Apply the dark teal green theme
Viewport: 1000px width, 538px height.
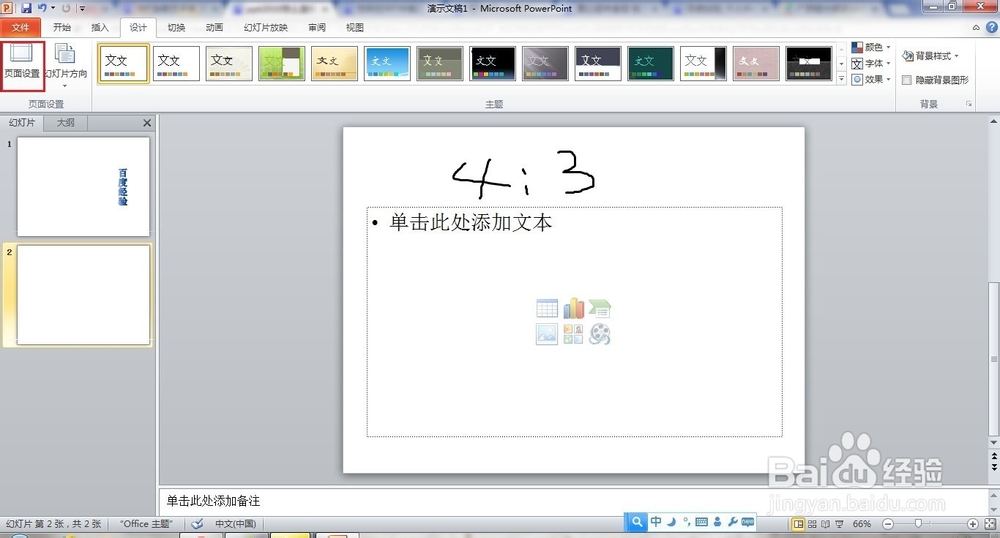(651, 63)
